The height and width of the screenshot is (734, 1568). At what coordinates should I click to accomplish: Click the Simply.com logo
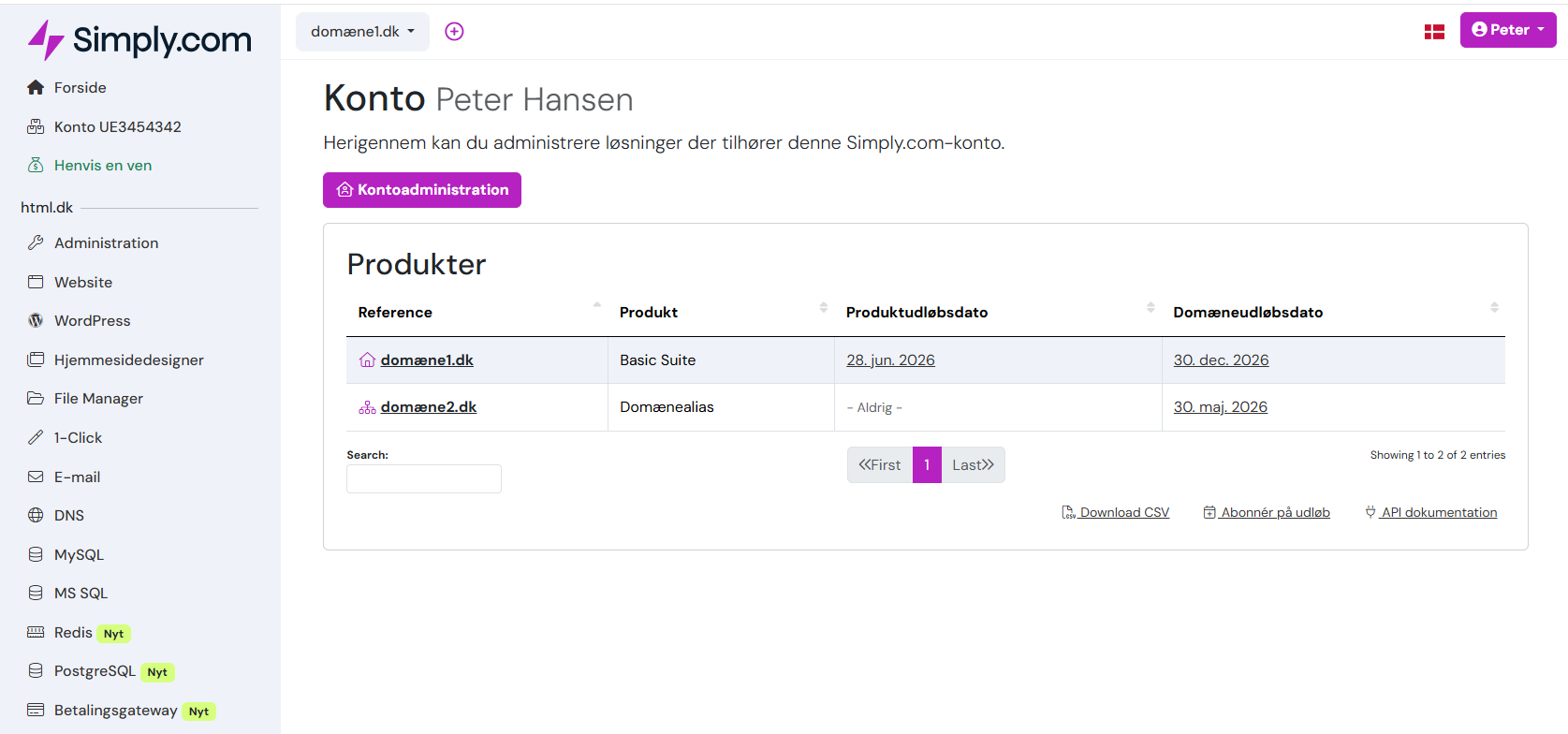pos(139,39)
